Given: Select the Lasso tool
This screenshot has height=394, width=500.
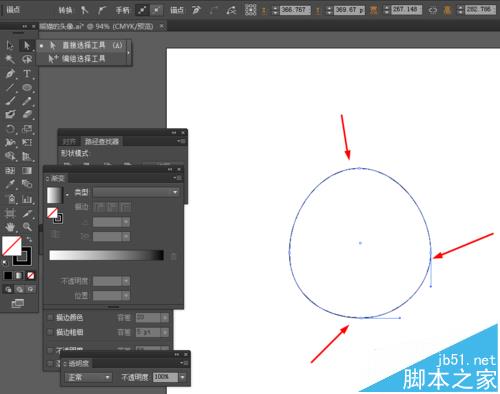Looking at the screenshot, I should [x=27, y=59].
